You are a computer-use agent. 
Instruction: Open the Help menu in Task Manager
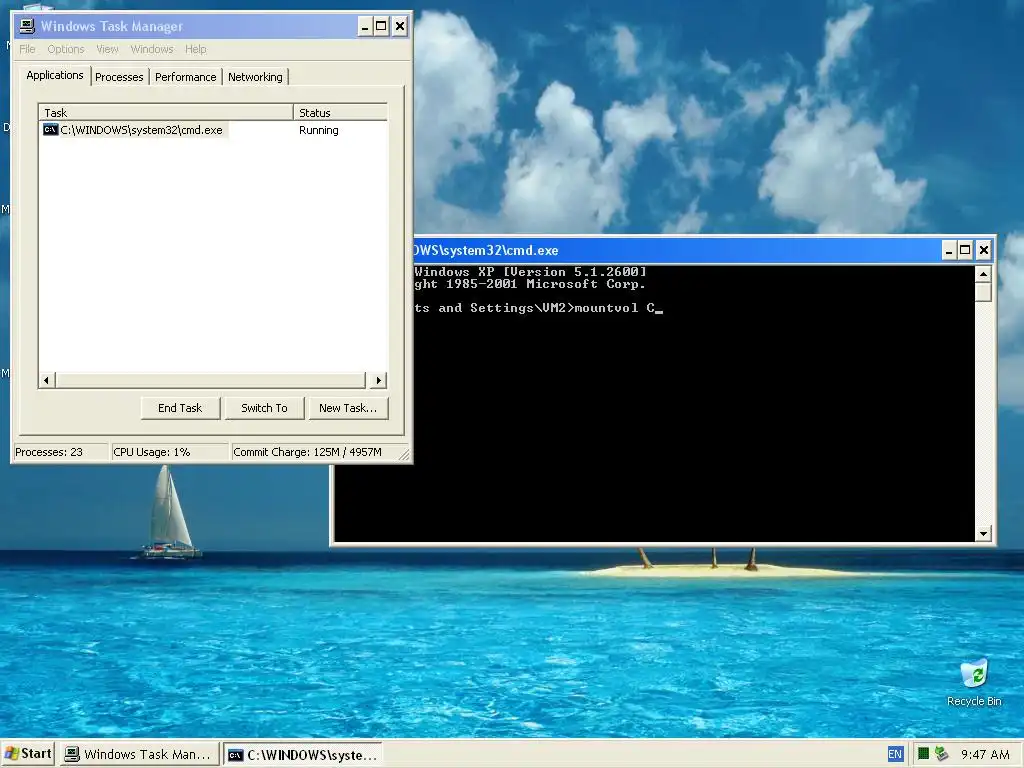195,49
